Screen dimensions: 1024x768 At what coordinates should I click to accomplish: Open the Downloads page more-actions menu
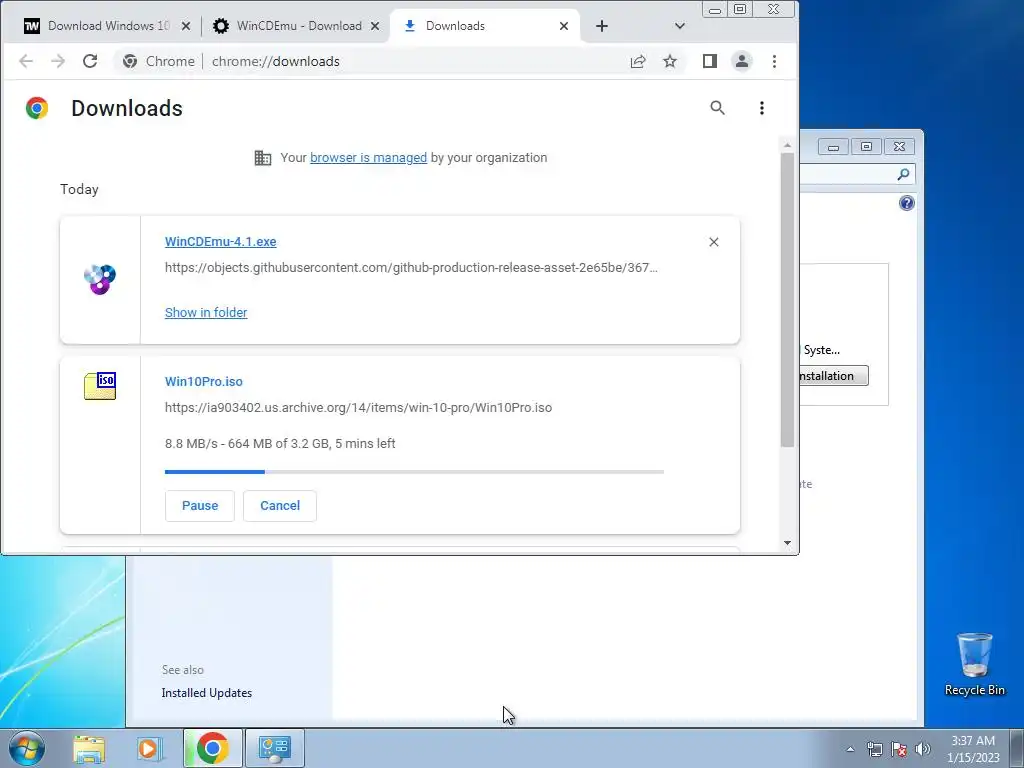(761, 108)
